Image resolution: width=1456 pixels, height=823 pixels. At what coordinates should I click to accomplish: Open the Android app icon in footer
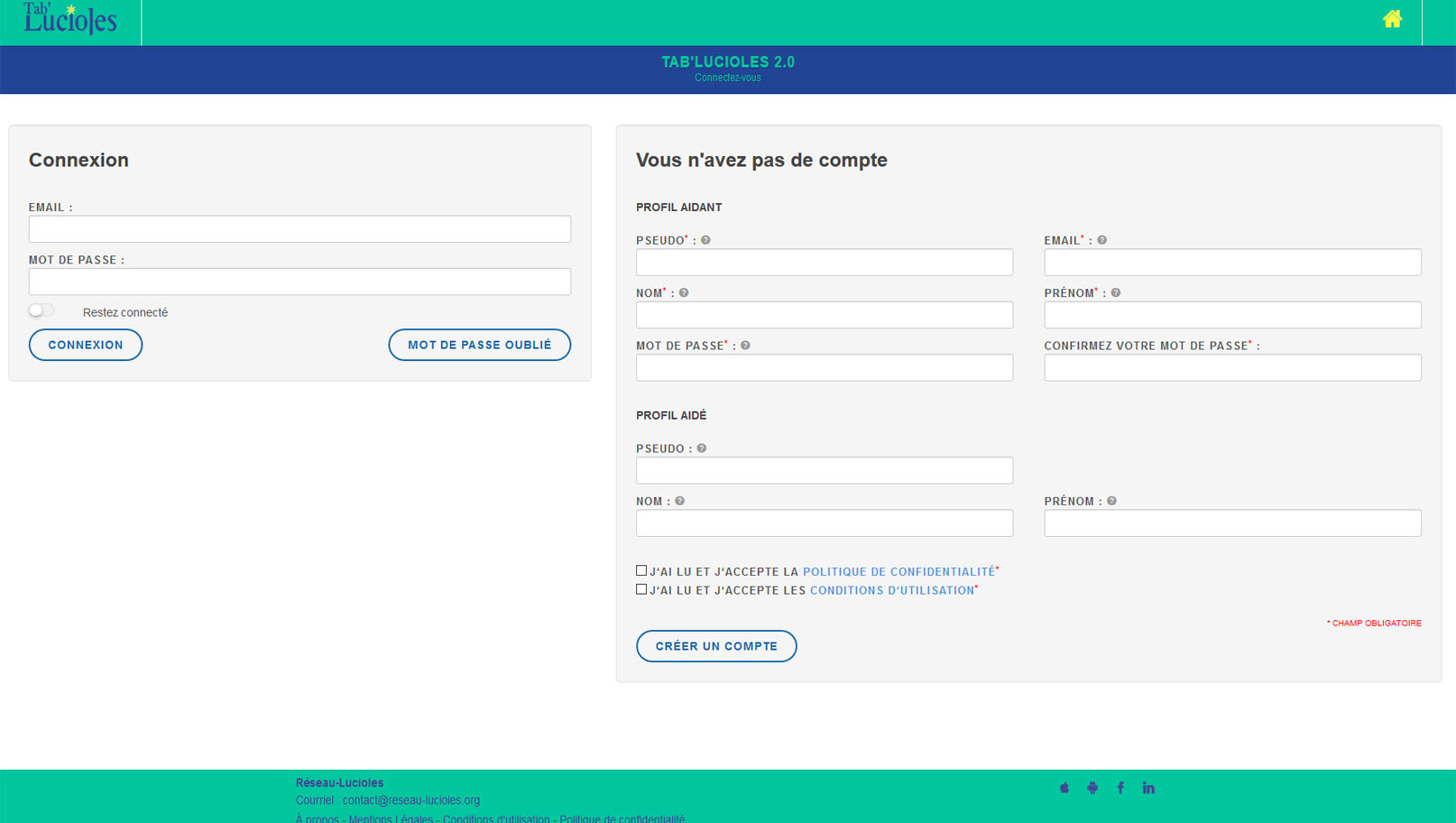[x=1092, y=788]
